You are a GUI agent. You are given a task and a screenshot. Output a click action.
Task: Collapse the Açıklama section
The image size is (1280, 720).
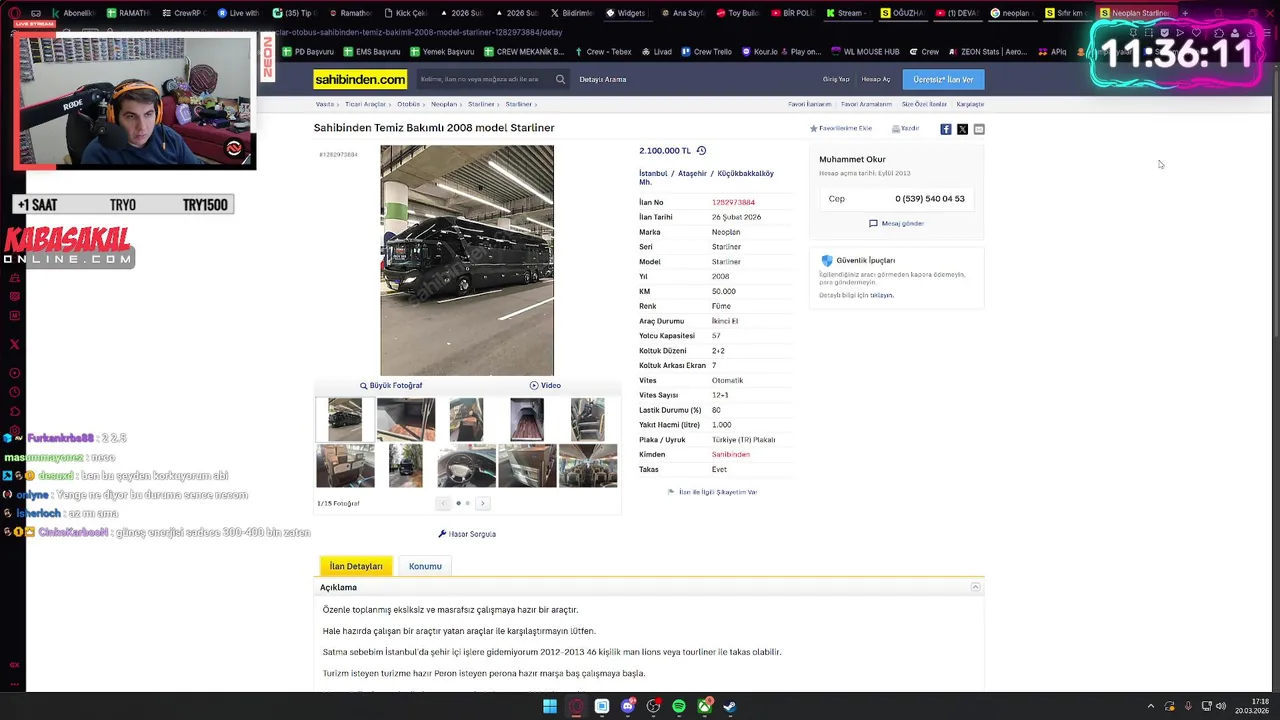tap(976, 587)
